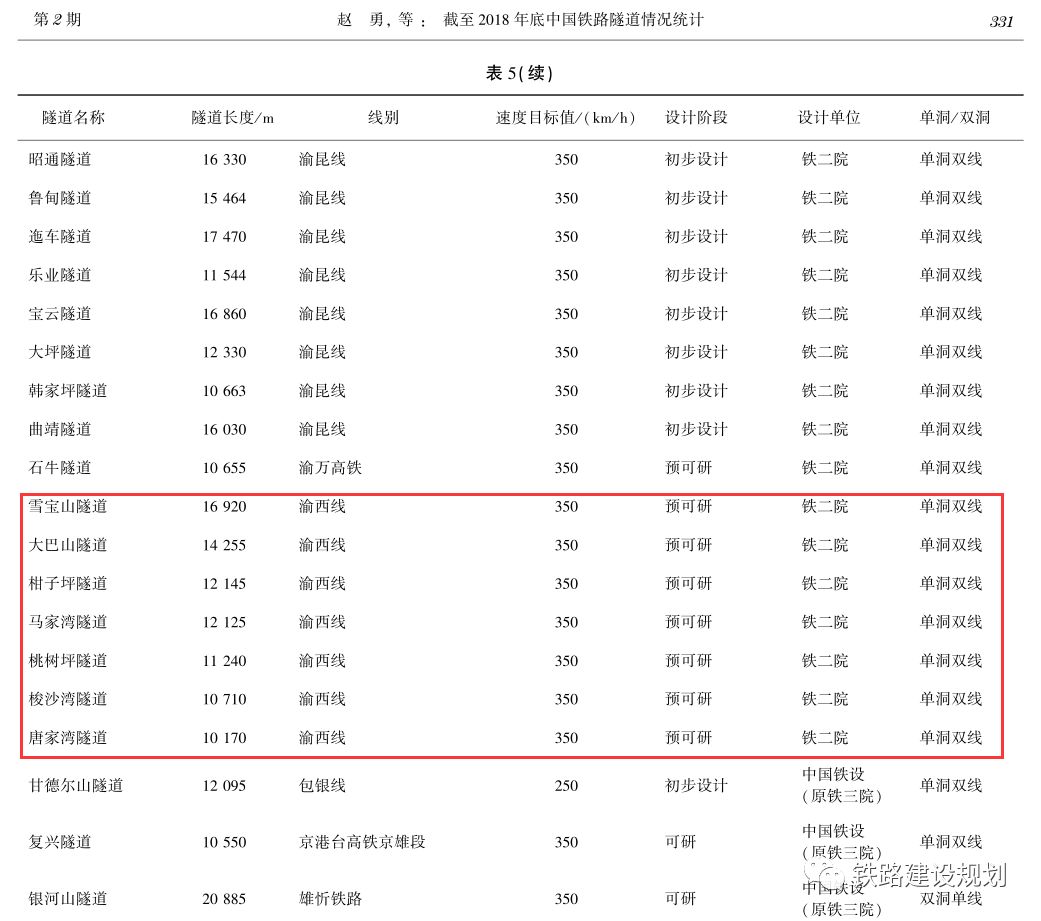Click the length value 20 885
1041x921 pixels.
pyautogui.click(x=224, y=900)
